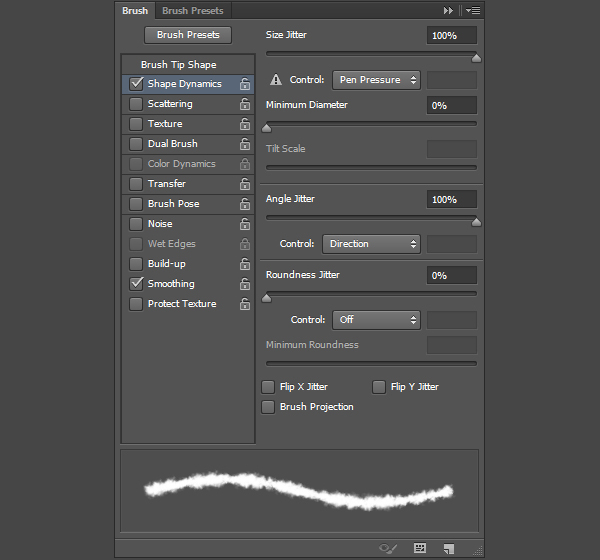Collapse the panel with the double-arrow icon
The height and width of the screenshot is (560, 600).
[x=449, y=11]
